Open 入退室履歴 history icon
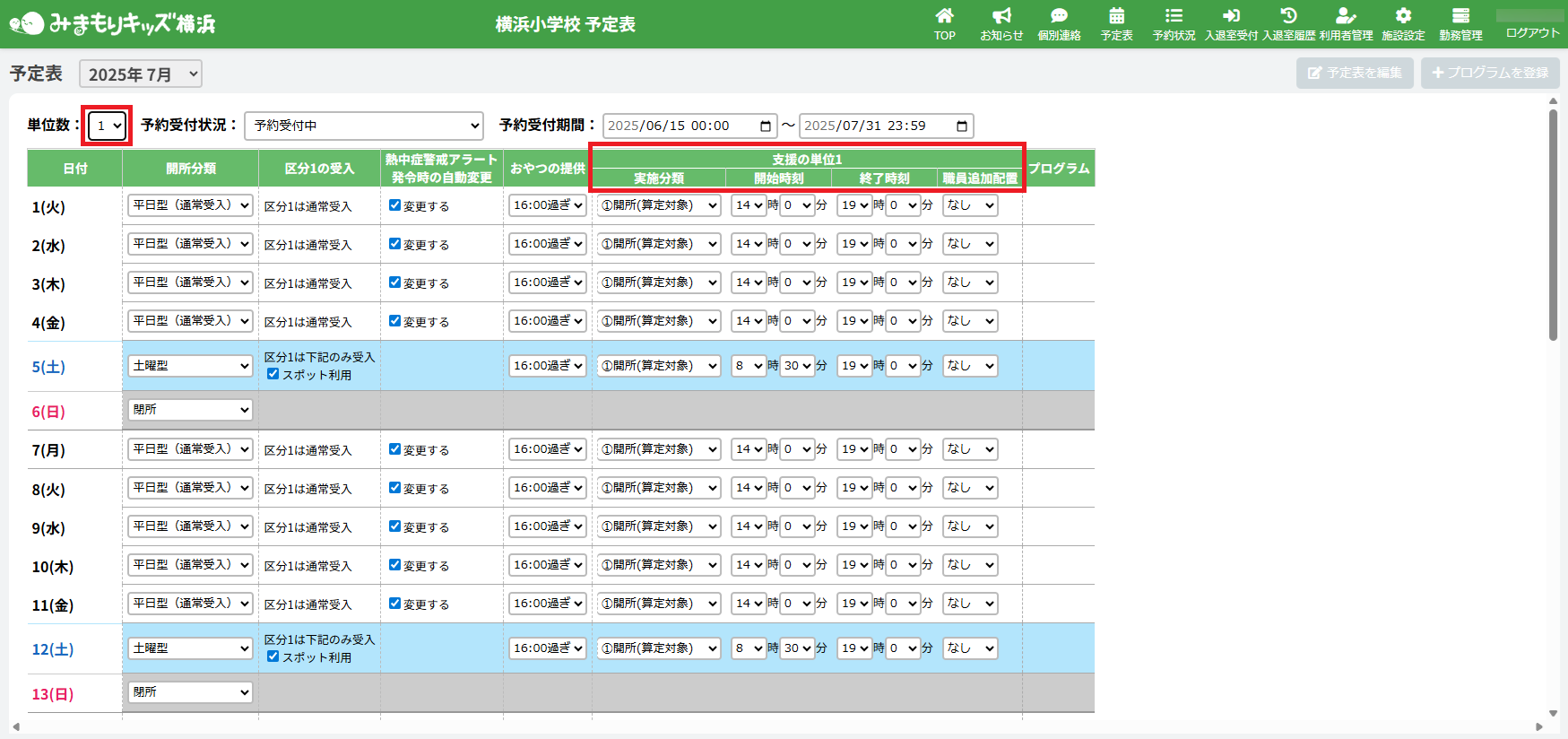The width and height of the screenshot is (1568, 739). pos(1288,16)
